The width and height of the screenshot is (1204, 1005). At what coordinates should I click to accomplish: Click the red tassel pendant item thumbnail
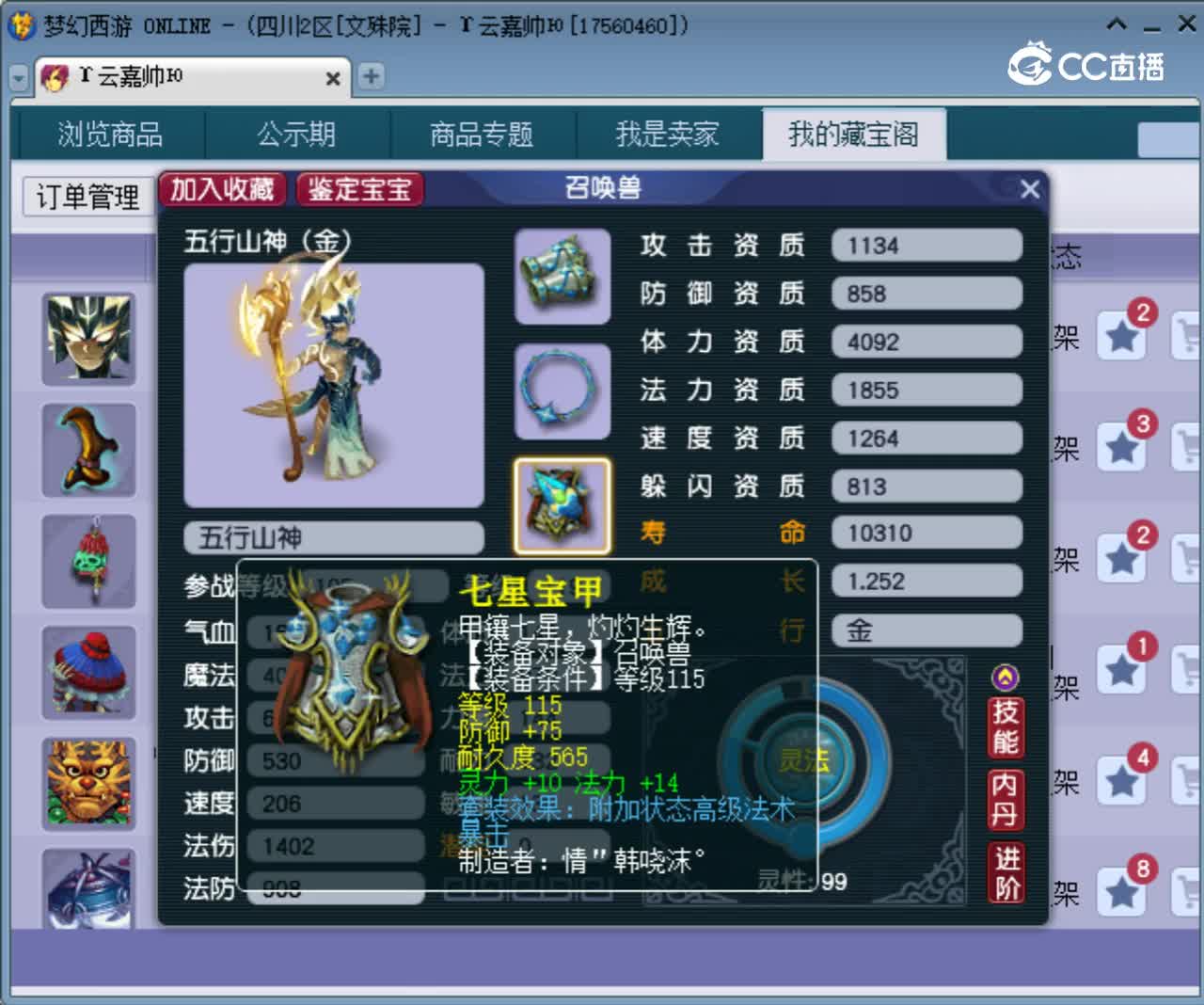[x=89, y=561]
